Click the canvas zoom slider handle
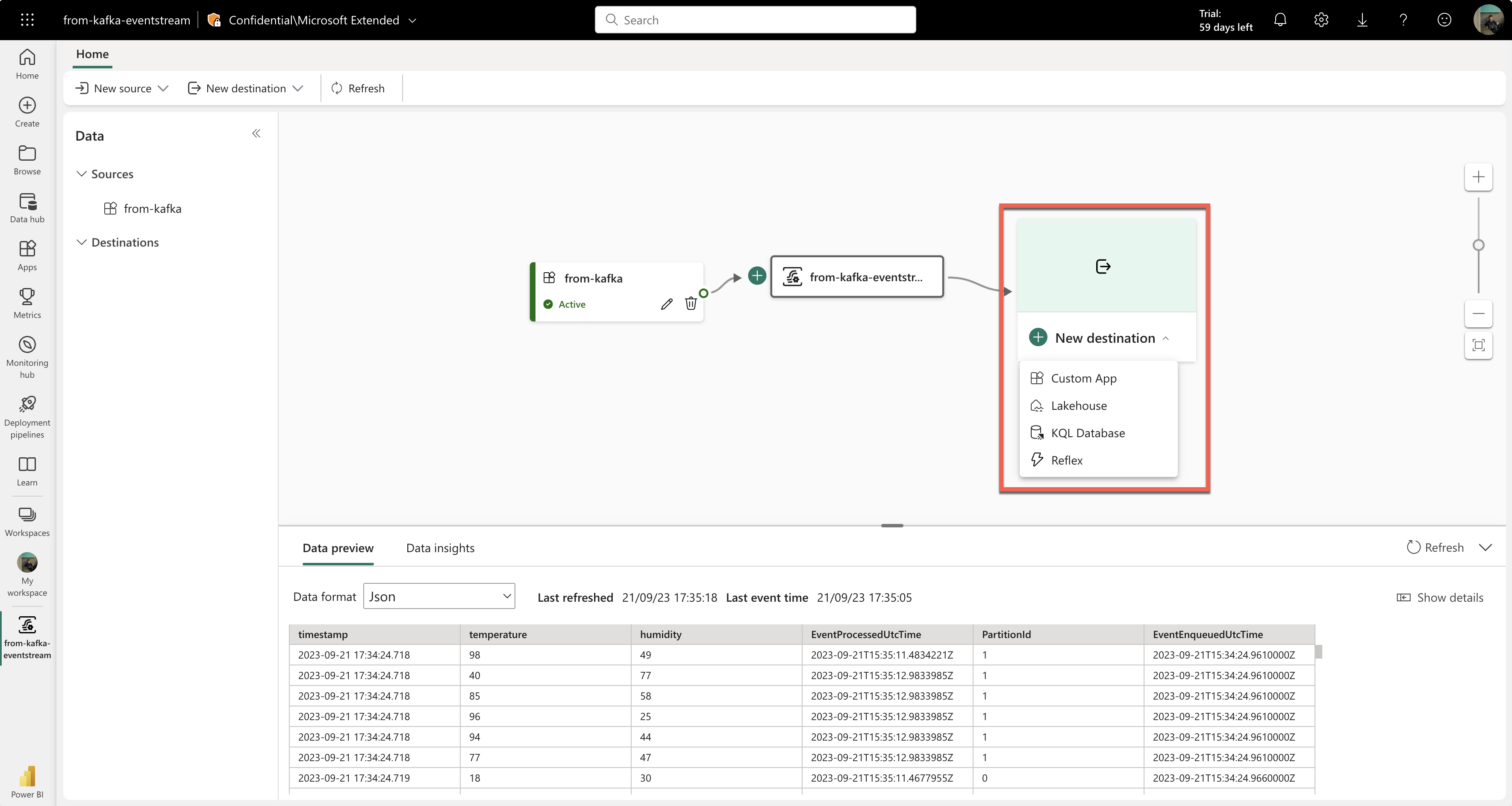This screenshot has width=1512, height=806. 1478,245
